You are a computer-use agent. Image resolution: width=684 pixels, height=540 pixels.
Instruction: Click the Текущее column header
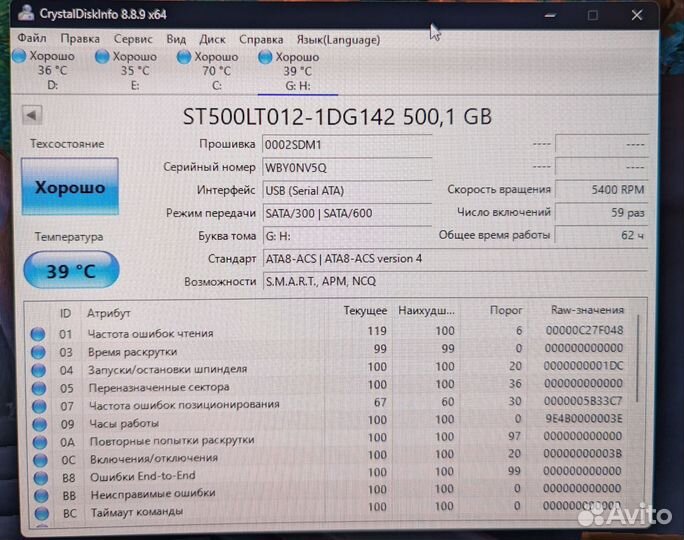point(365,311)
